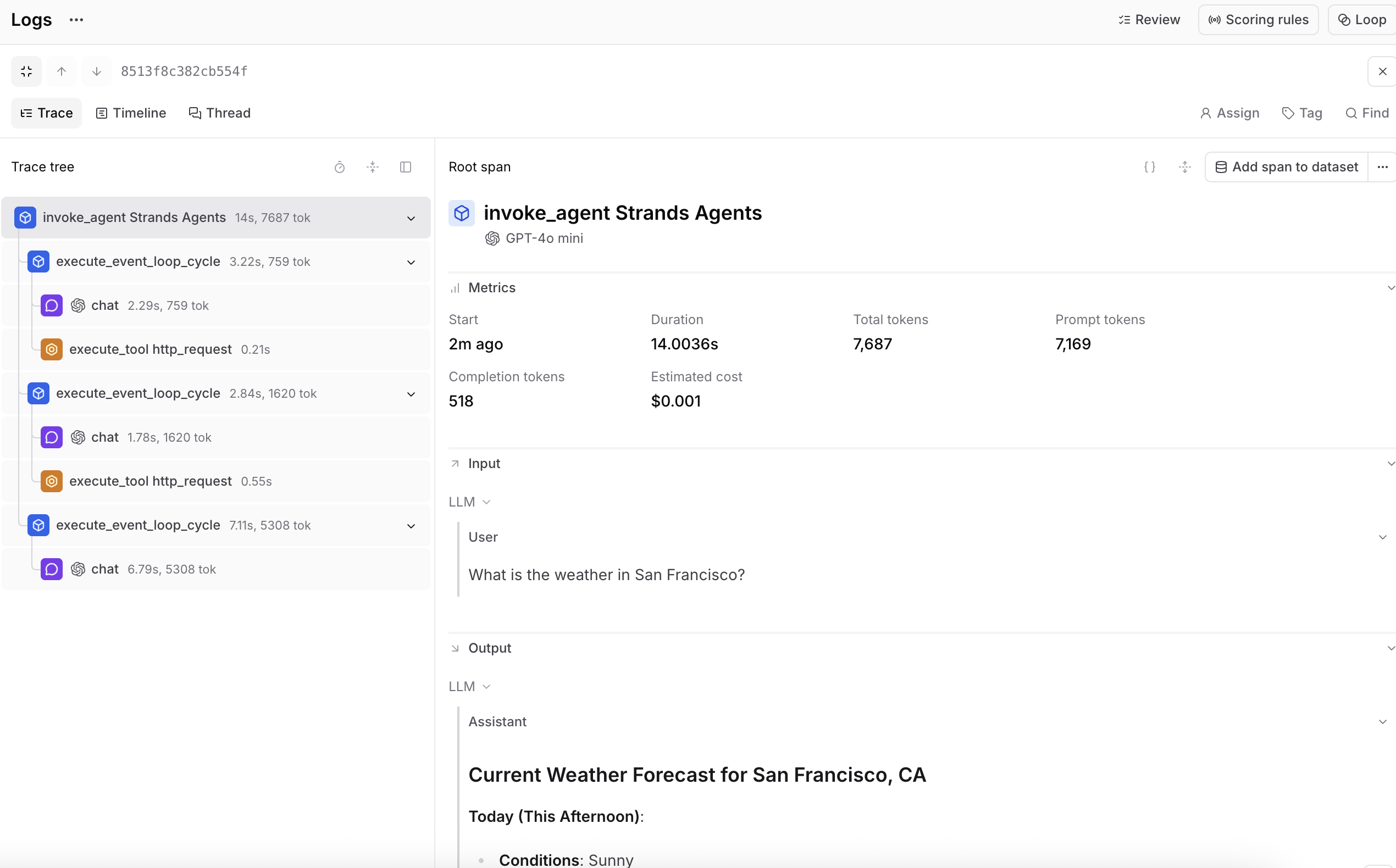Switch to the Timeline tab
The width and height of the screenshot is (1396, 868).
[131, 113]
